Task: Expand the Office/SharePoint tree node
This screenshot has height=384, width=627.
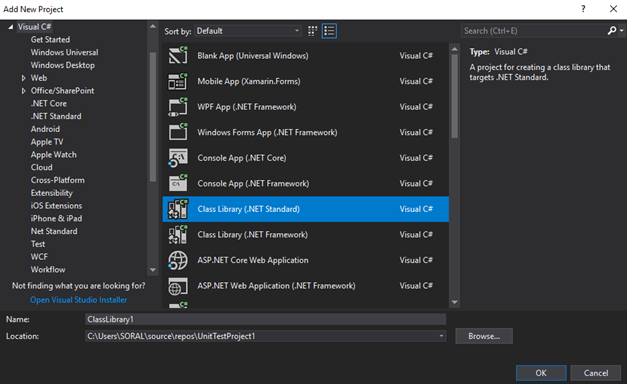Action: 23,91
